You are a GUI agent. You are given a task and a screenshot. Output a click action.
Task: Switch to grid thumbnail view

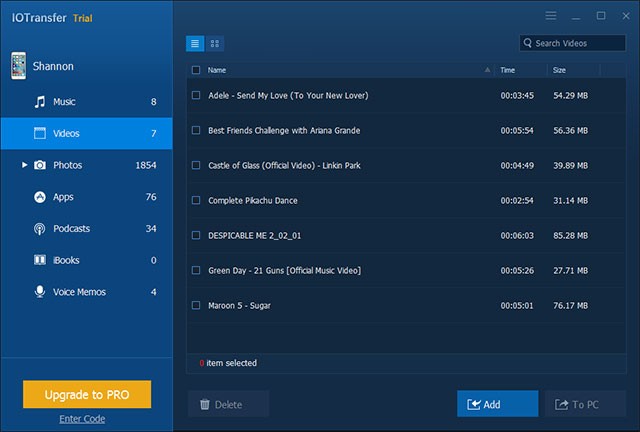[x=215, y=44]
